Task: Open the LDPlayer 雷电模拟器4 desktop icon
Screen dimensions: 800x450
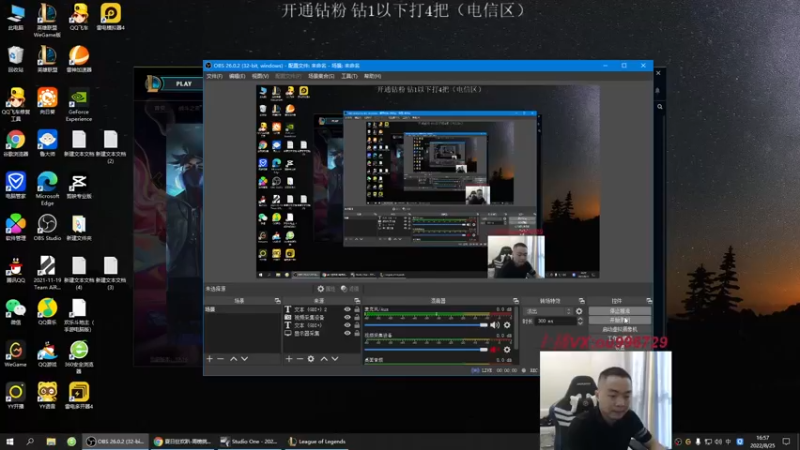Action: coord(110,17)
